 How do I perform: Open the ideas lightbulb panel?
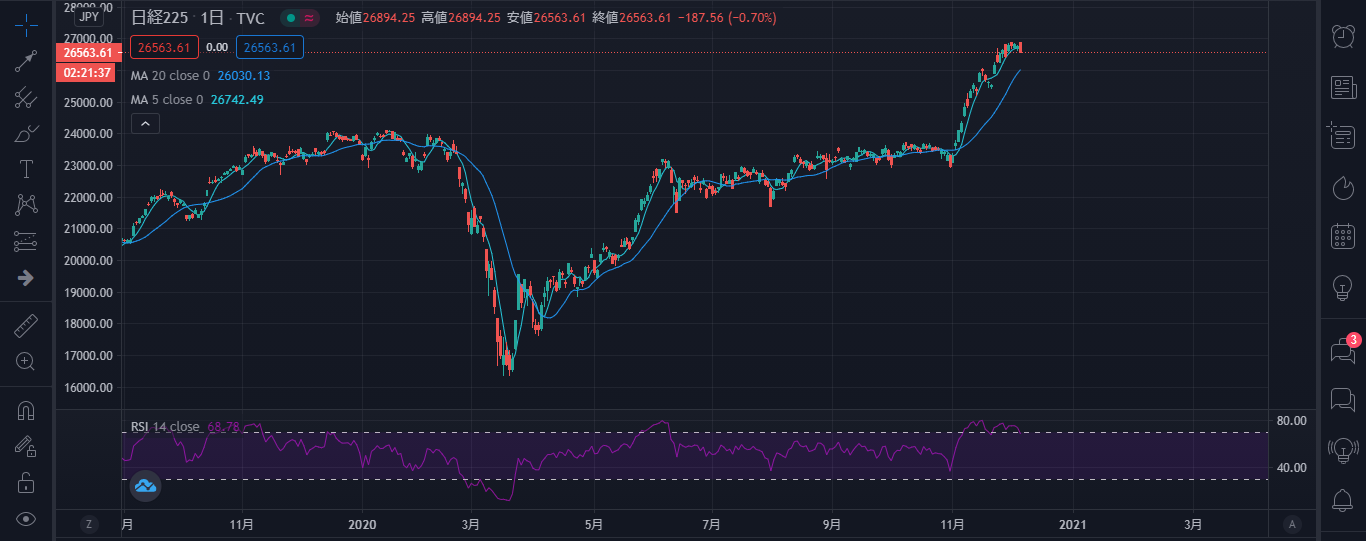(x=1344, y=287)
